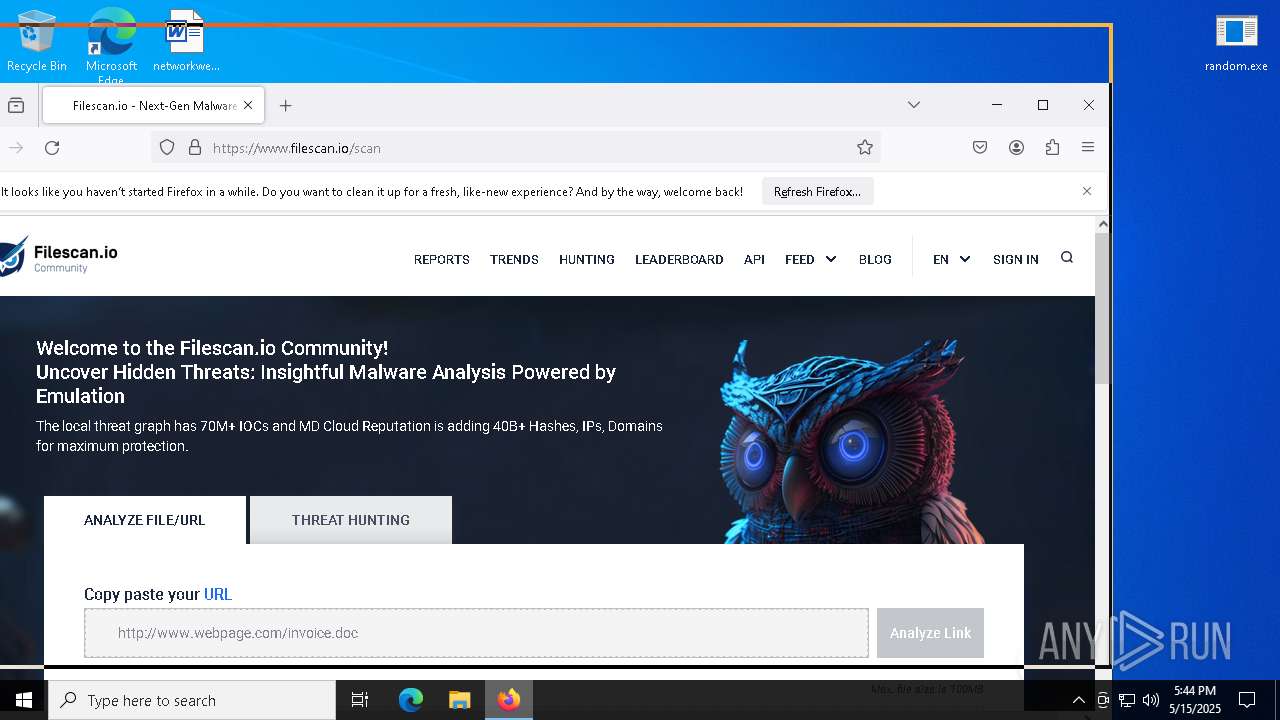Viewport: 1280px width, 720px height.
Task: Open the Microsoft Edge desktop shortcut
Action: [111, 45]
